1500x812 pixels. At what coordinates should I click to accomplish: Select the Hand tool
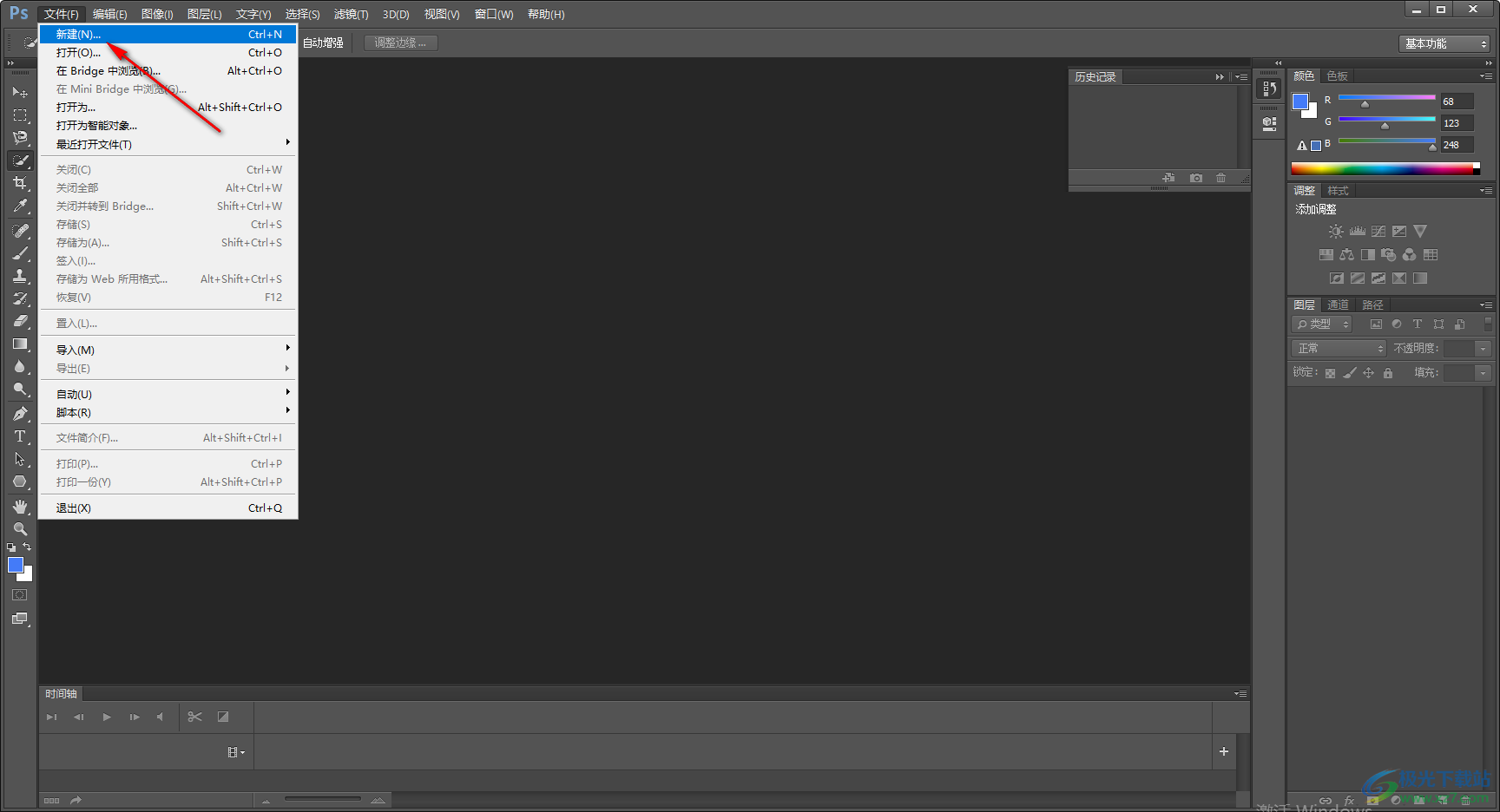pyautogui.click(x=20, y=507)
